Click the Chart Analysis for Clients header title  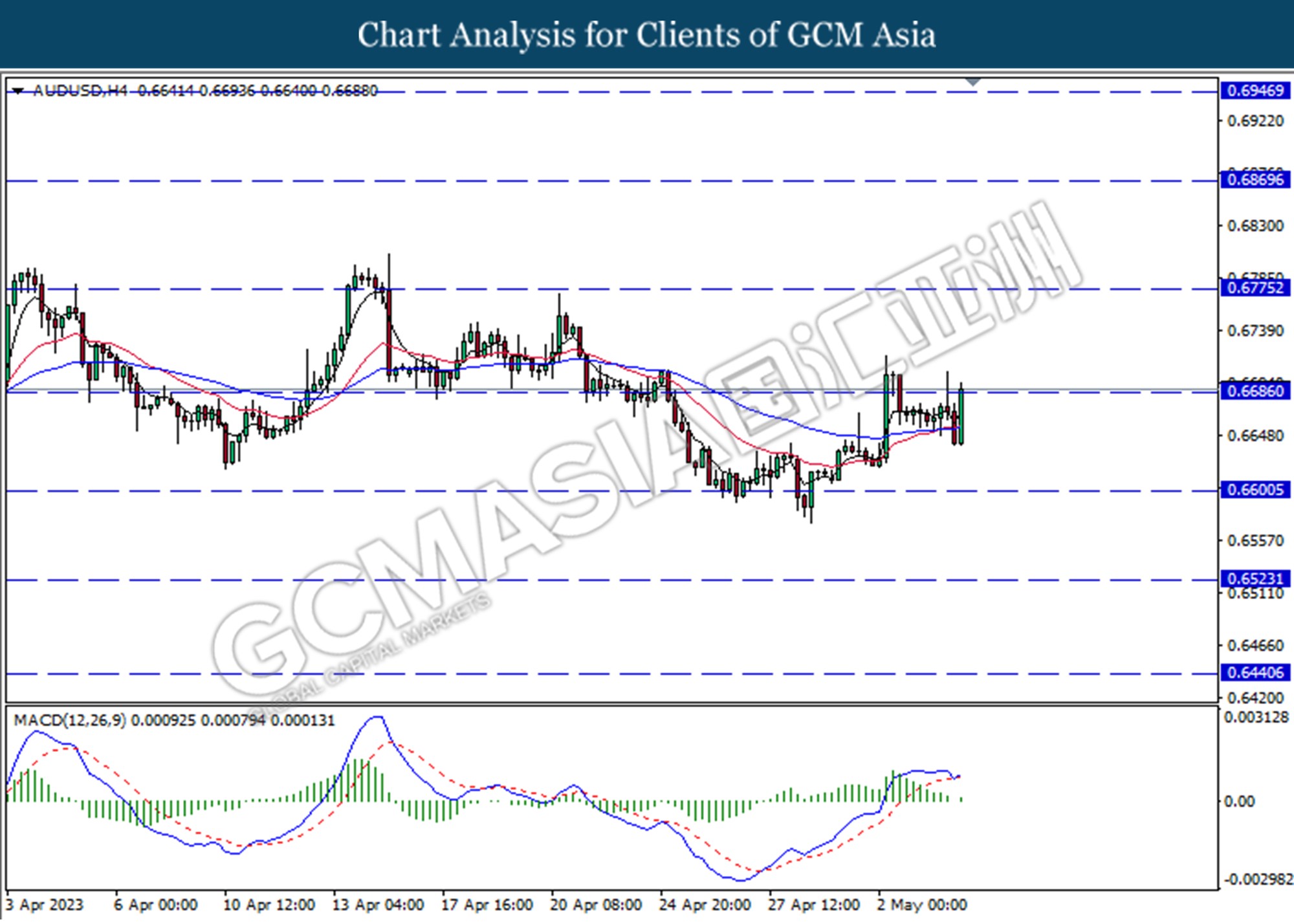[x=646, y=35]
